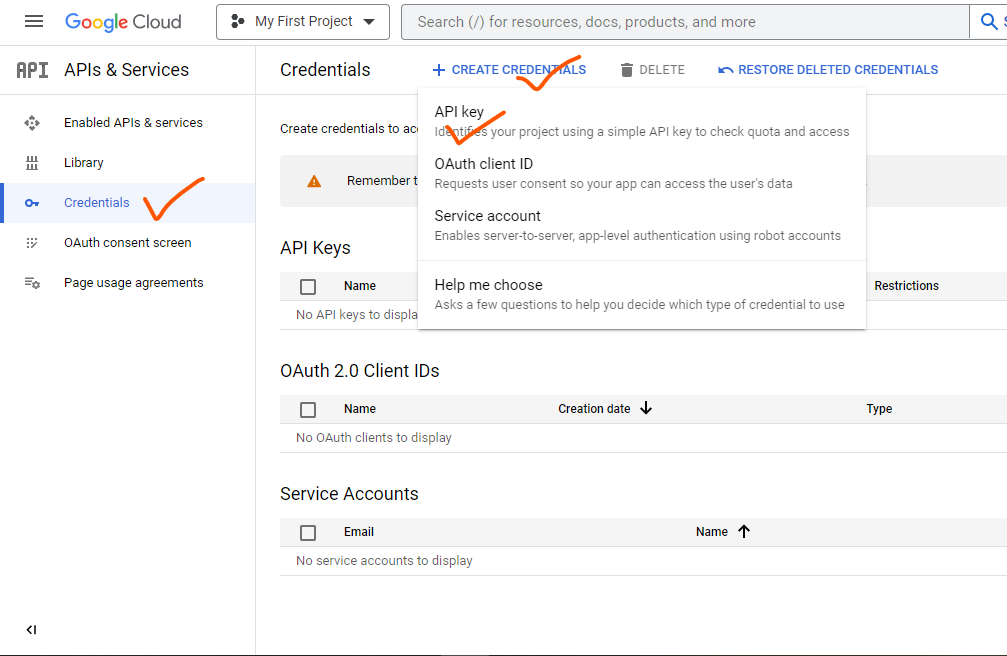
Task: Click the Name header in API Keys table
Action: pos(360,286)
